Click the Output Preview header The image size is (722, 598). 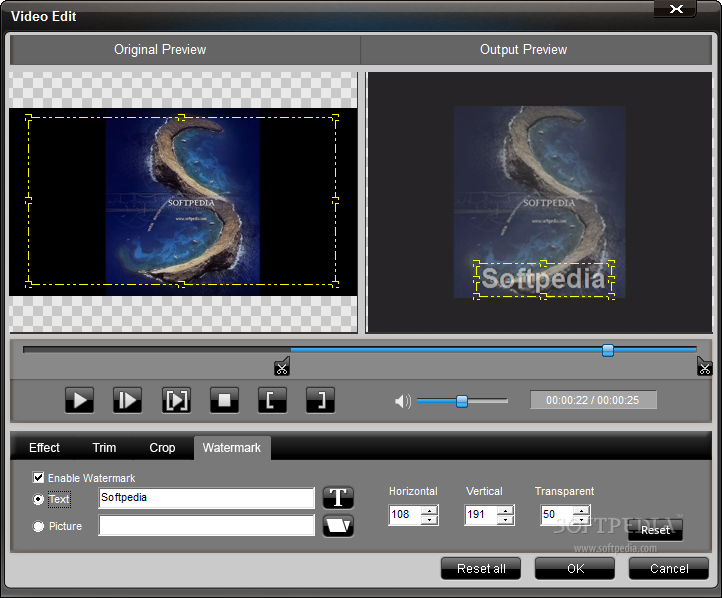click(x=523, y=49)
